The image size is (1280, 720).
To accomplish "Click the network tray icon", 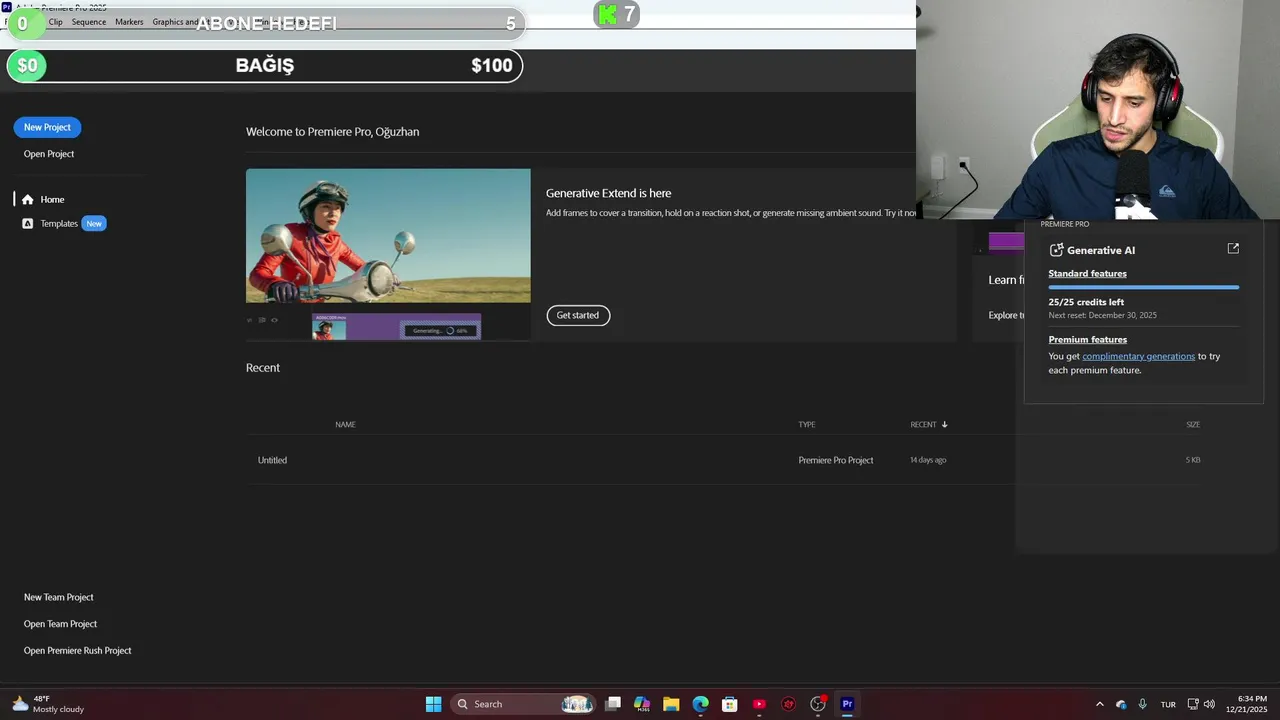I will point(1193,704).
